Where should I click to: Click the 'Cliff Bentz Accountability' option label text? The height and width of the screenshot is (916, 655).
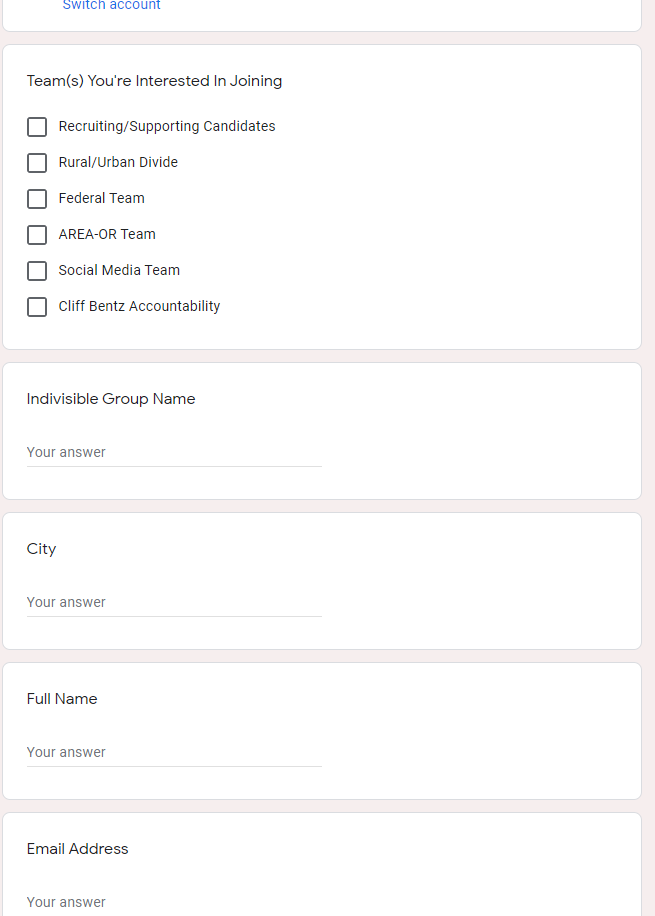[x=139, y=307]
